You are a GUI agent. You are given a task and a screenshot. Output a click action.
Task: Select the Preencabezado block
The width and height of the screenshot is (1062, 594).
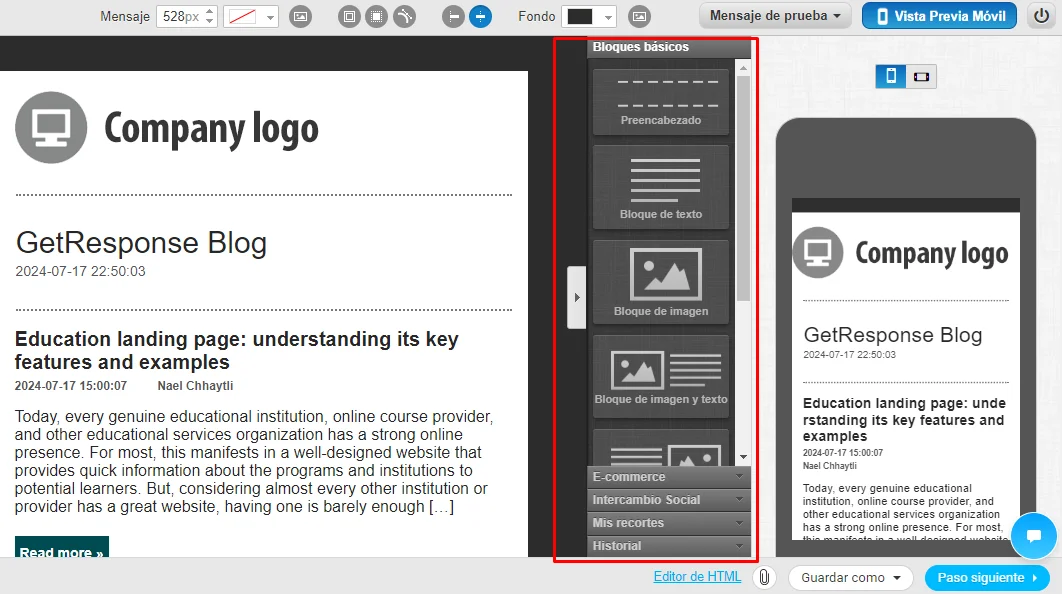[660, 101]
